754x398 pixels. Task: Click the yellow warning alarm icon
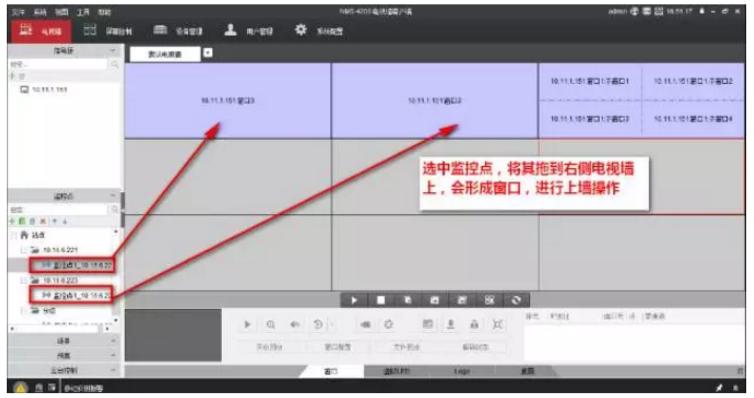coord(20,387)
